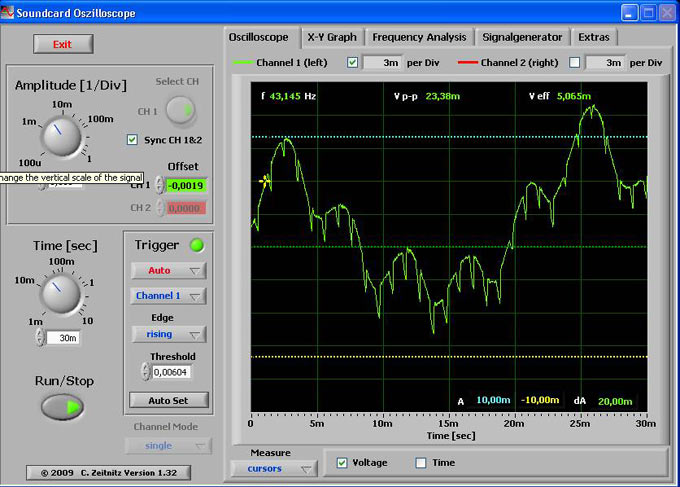Click the 30m time input field
The height and width of the screenshot is (487, 680).
pyautogui.click(x=63, y=338)
